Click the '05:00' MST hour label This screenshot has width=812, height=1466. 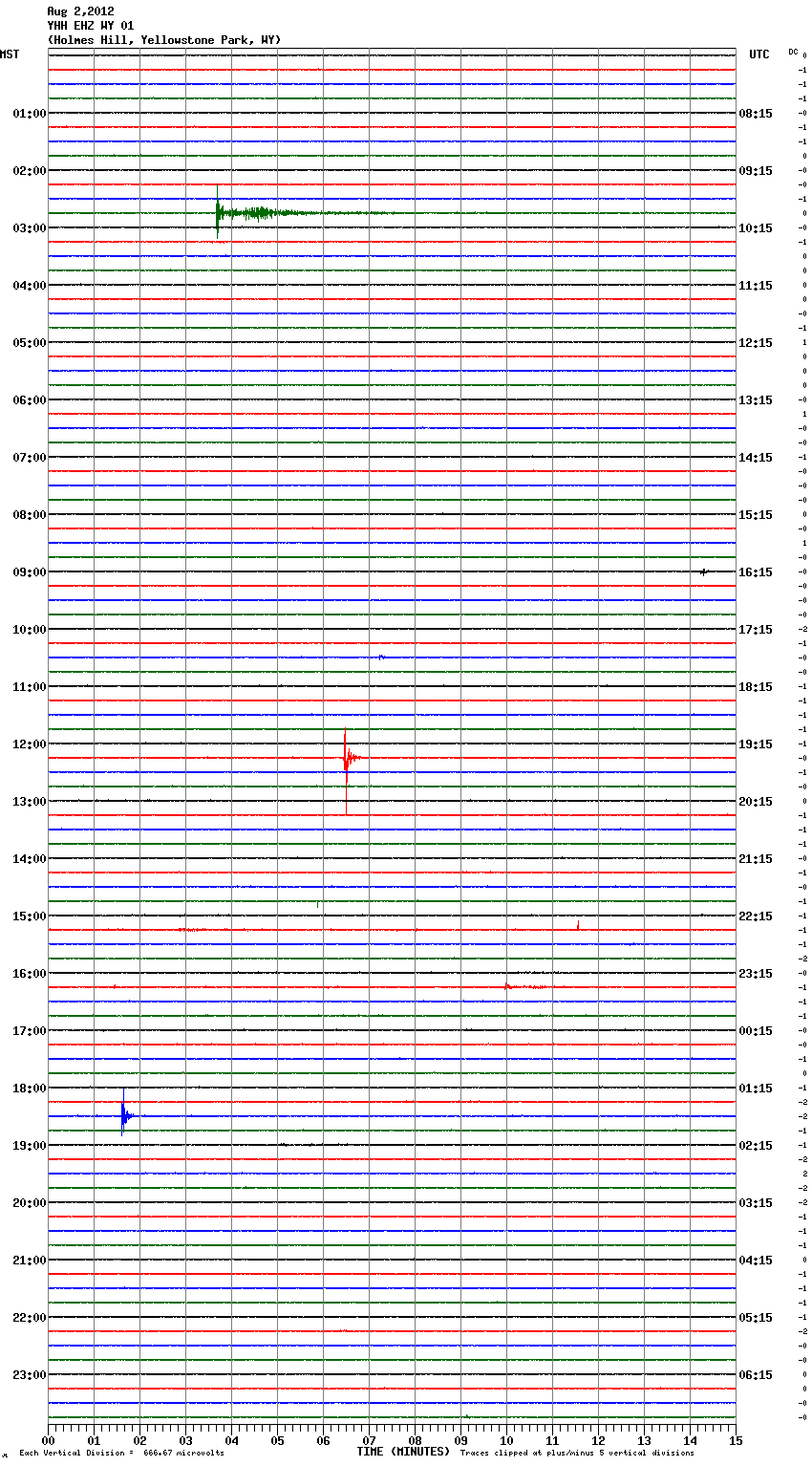(x=29, y=343)
